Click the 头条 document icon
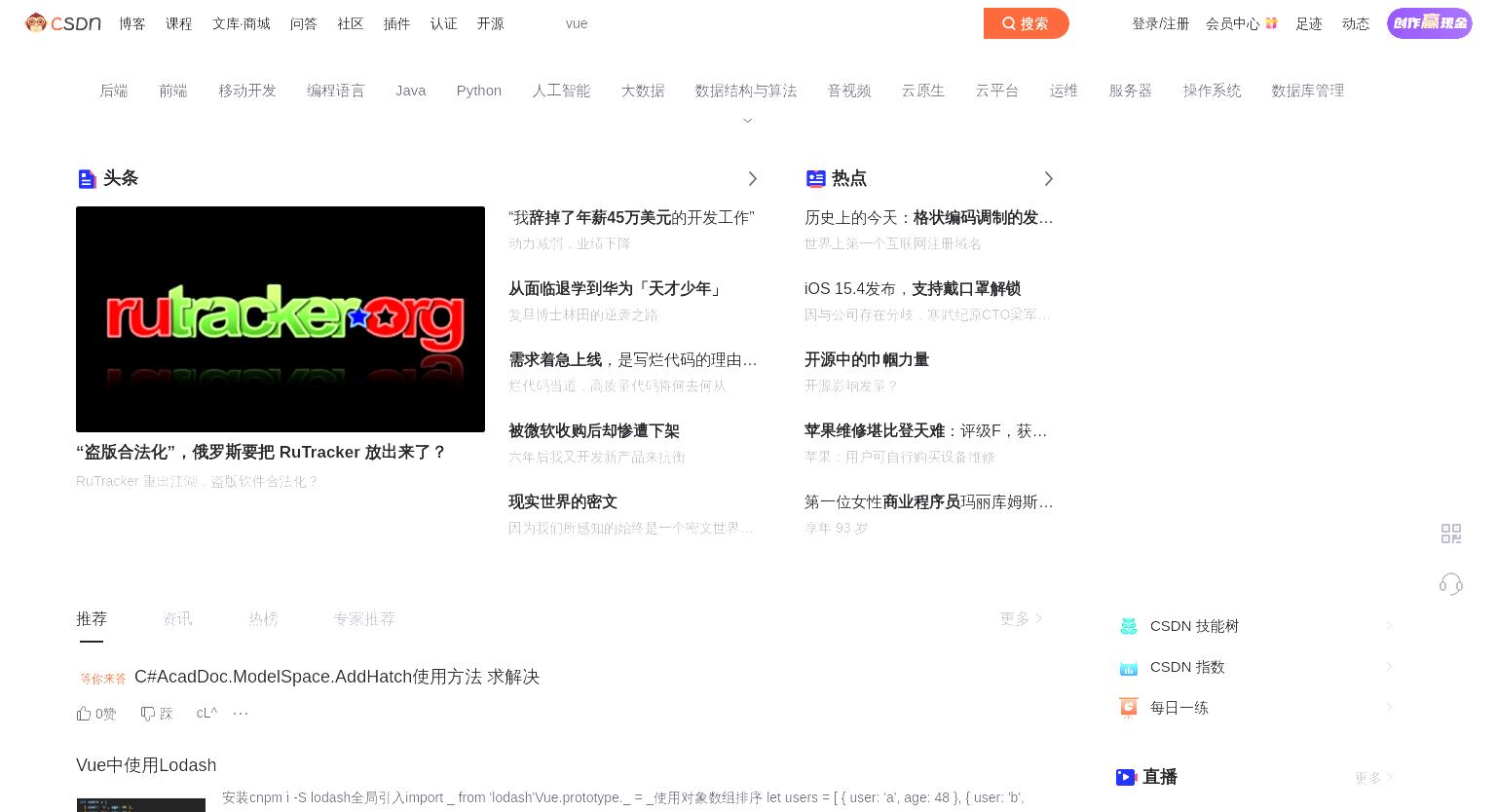 87,179
